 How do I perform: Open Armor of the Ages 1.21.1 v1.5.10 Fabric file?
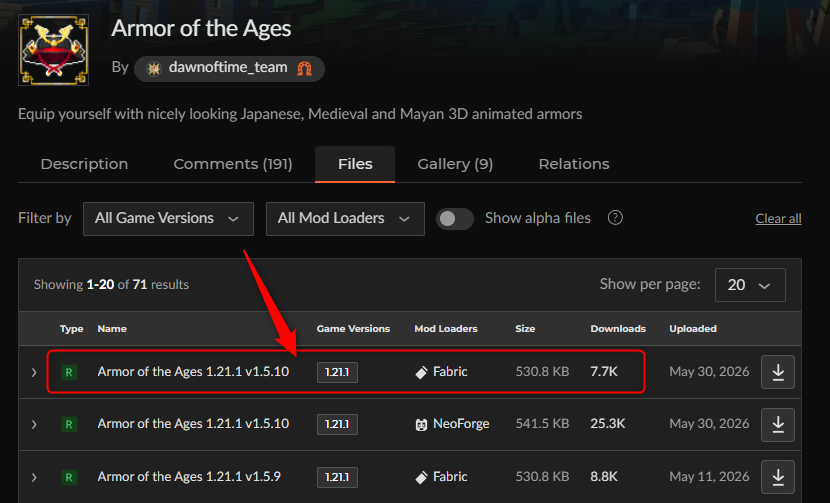point(193,372)
